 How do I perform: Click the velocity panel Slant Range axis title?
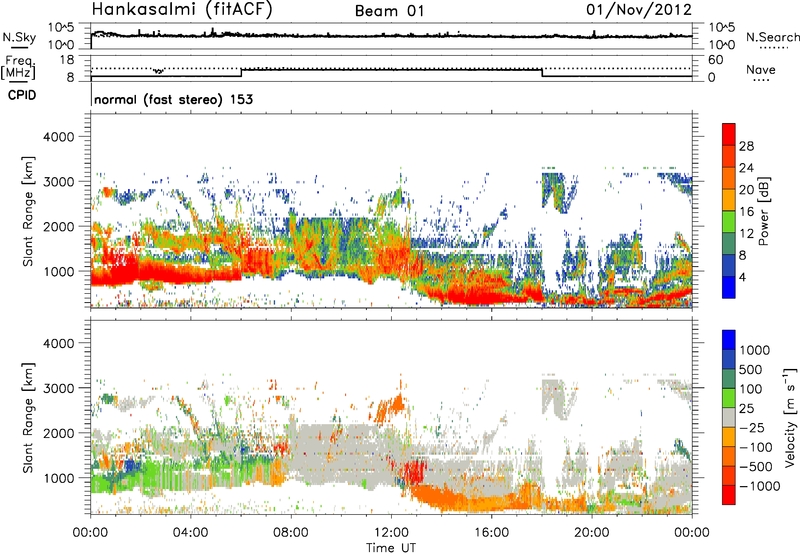(x=28, y=418)
